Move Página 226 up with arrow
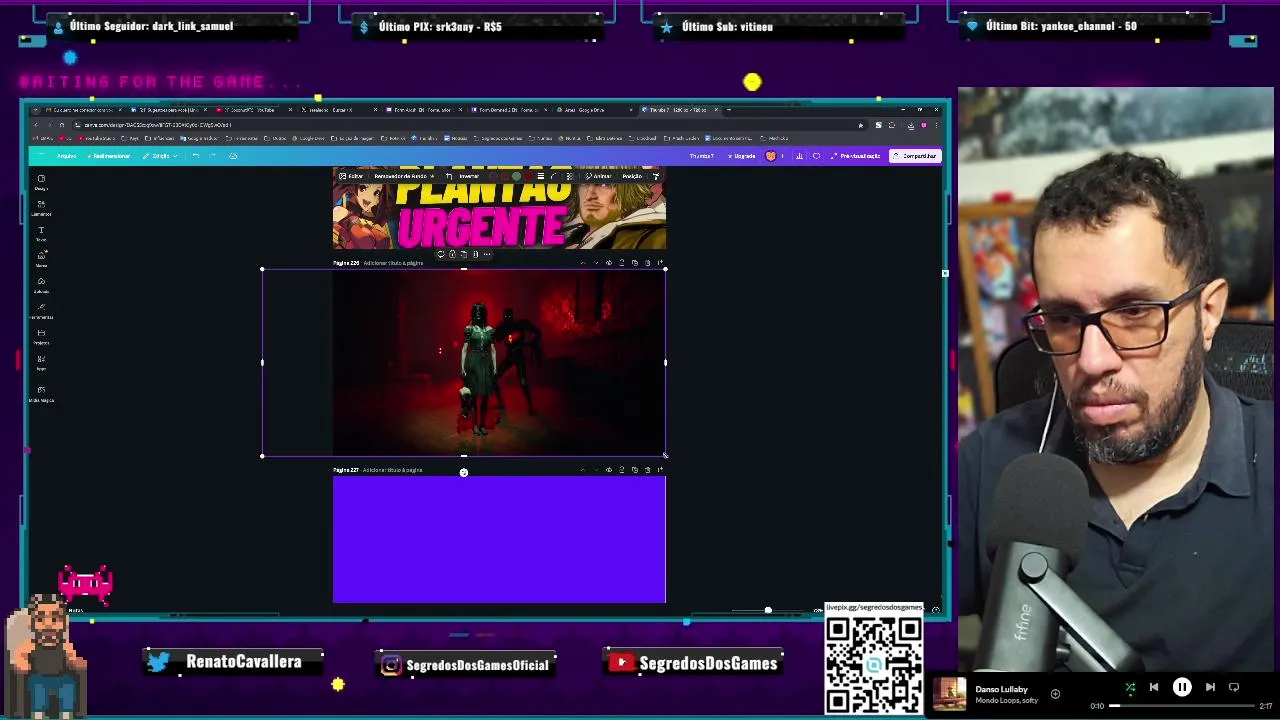Viewport: 1280px width, 720px height. point(583,262)
